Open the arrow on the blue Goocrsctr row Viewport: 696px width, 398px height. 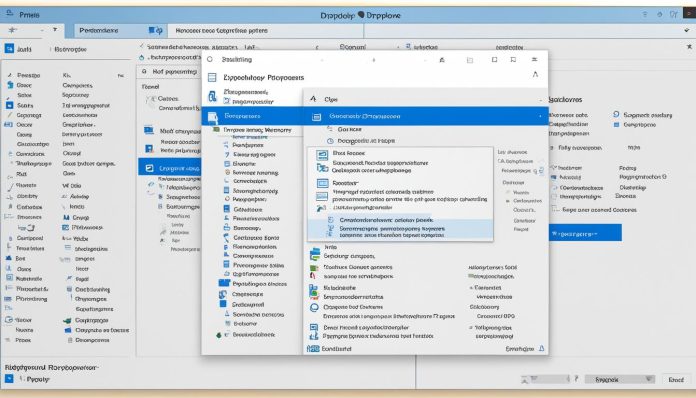[x=540, y=116]
